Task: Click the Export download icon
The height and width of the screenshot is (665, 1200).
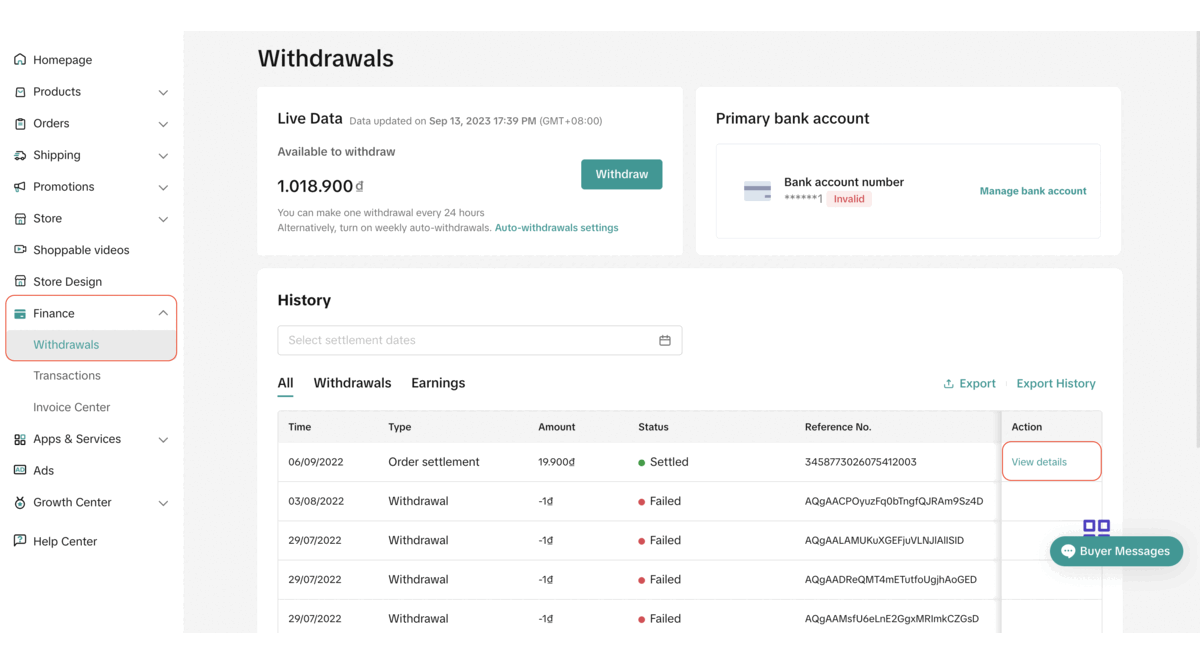Action: click(948, 384)
